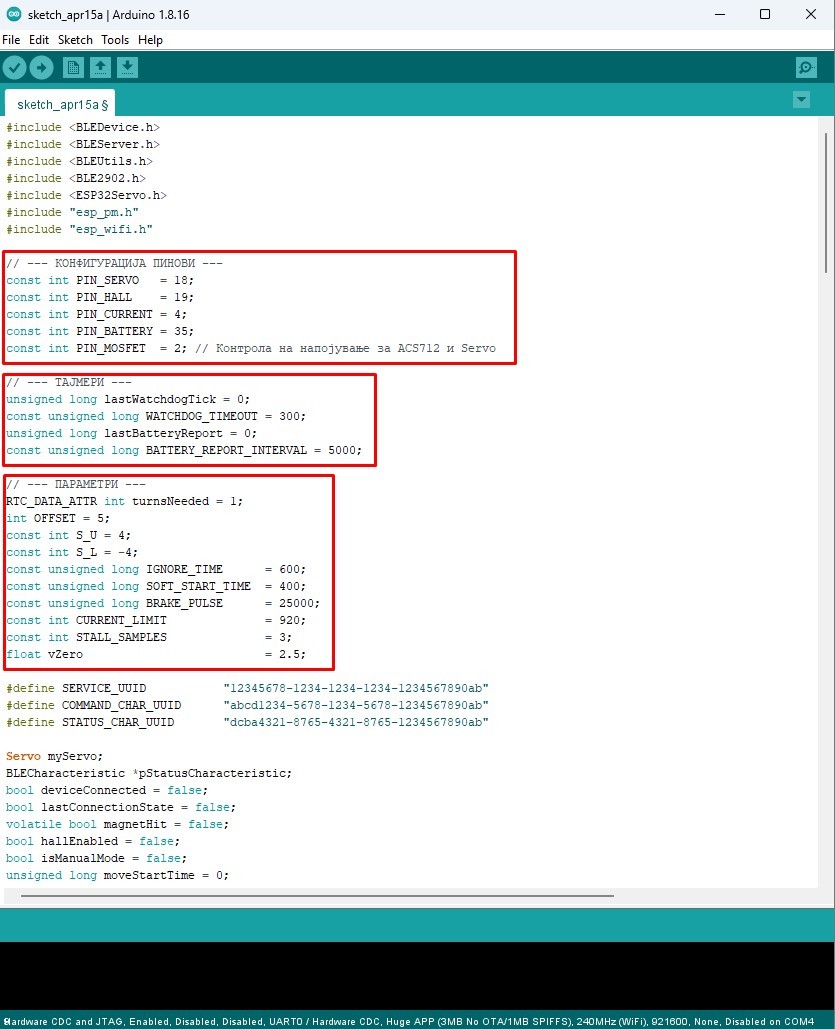Upload the sketch using the arrow icon
Viewport: 835px width, 1029px height.
(40, 67)
